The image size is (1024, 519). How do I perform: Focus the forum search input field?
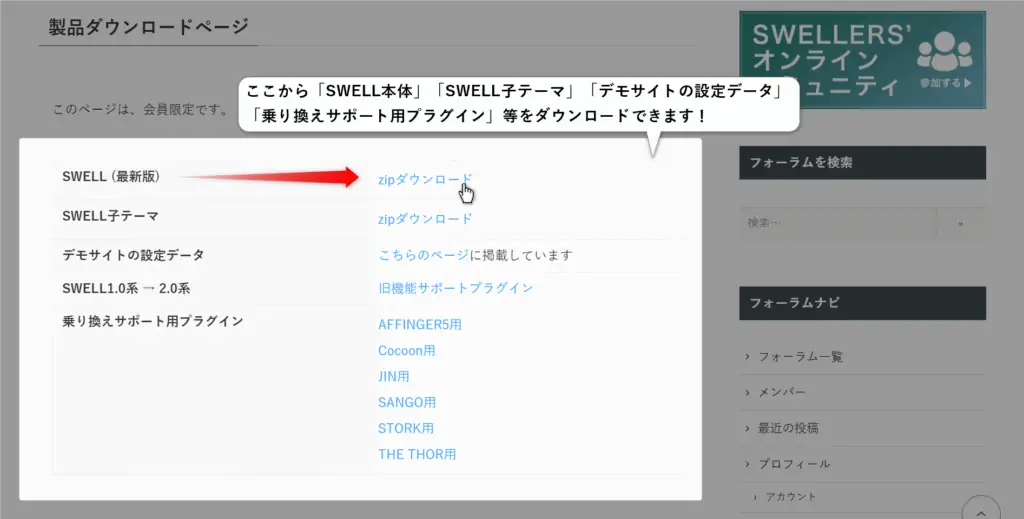click(x=838, y=223)
